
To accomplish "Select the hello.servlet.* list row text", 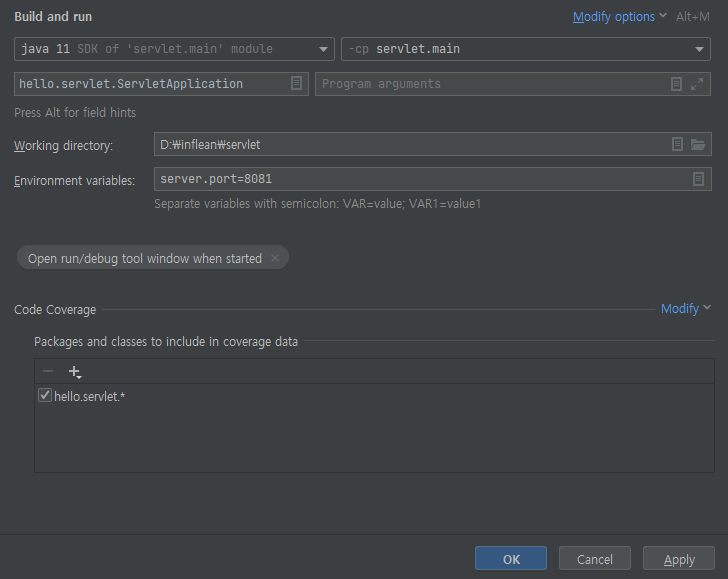I will coord(90,397).
